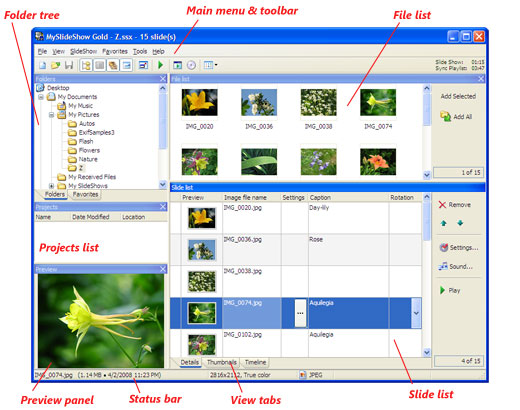Expand the My SlideShows tree node
This screenshot has height=410, width=520.
click(51, 186)
